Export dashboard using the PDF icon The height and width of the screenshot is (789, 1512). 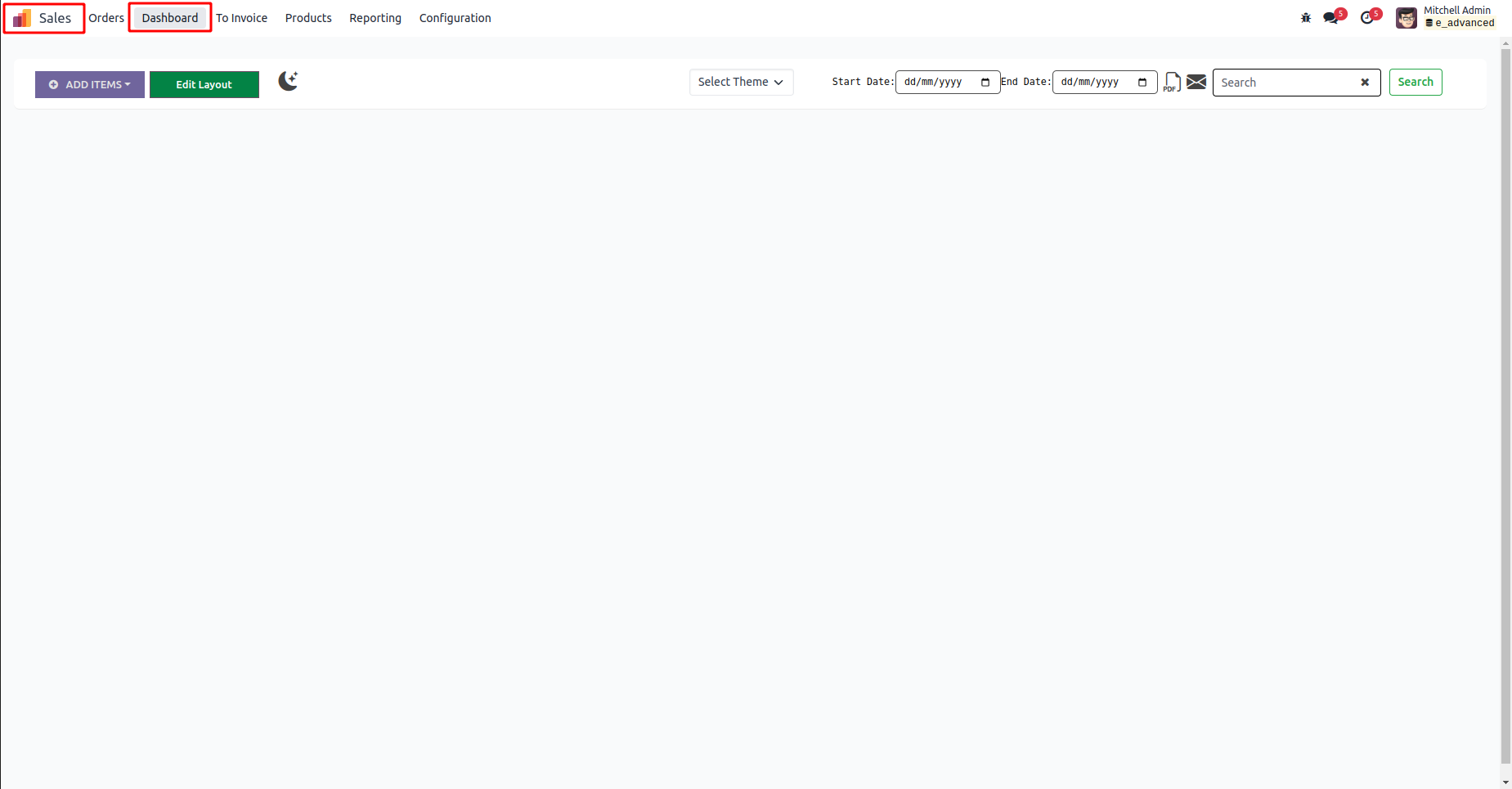click(x=1172, y=82)
